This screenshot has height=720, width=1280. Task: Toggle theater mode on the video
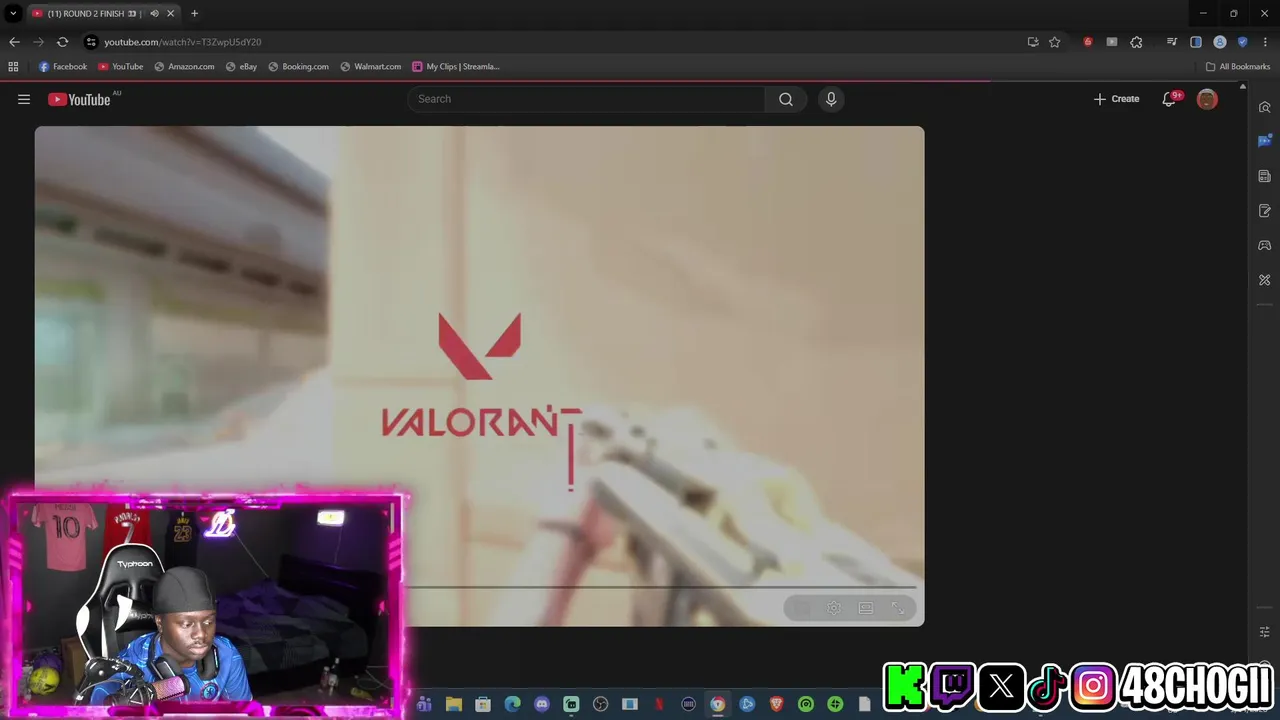tap(866, 608)
